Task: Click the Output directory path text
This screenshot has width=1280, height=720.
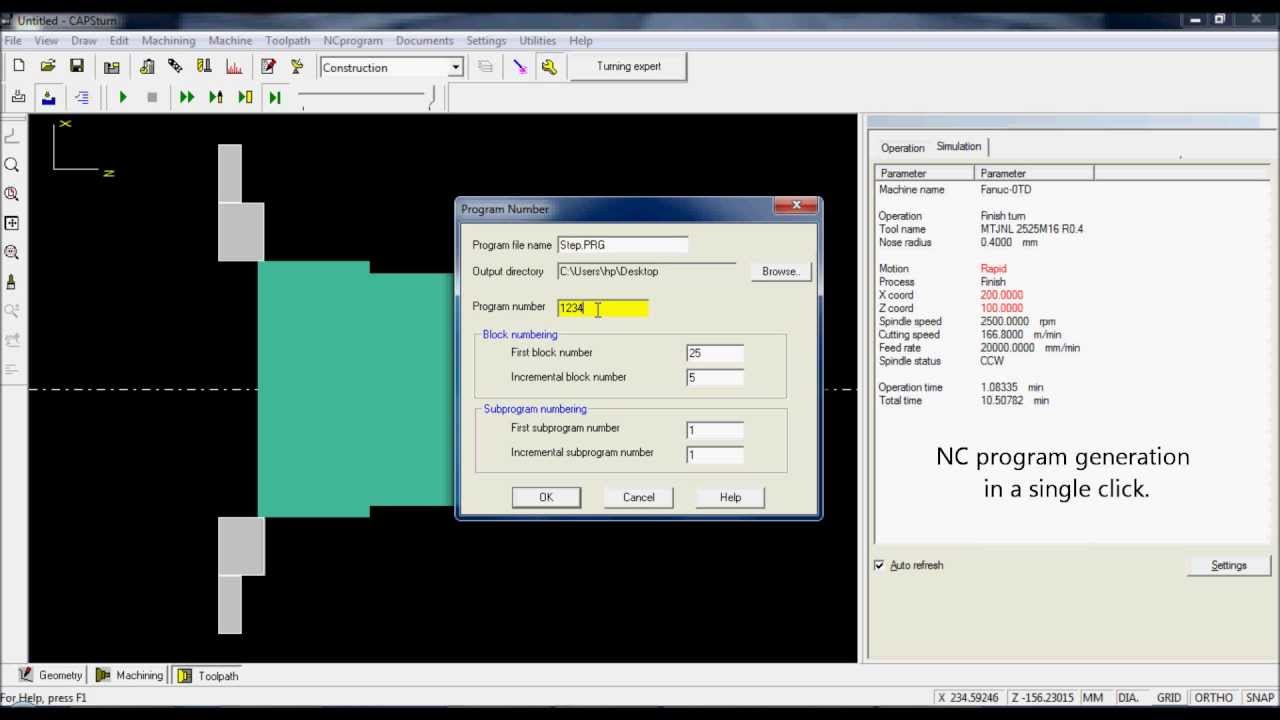Action: [609, 271]
